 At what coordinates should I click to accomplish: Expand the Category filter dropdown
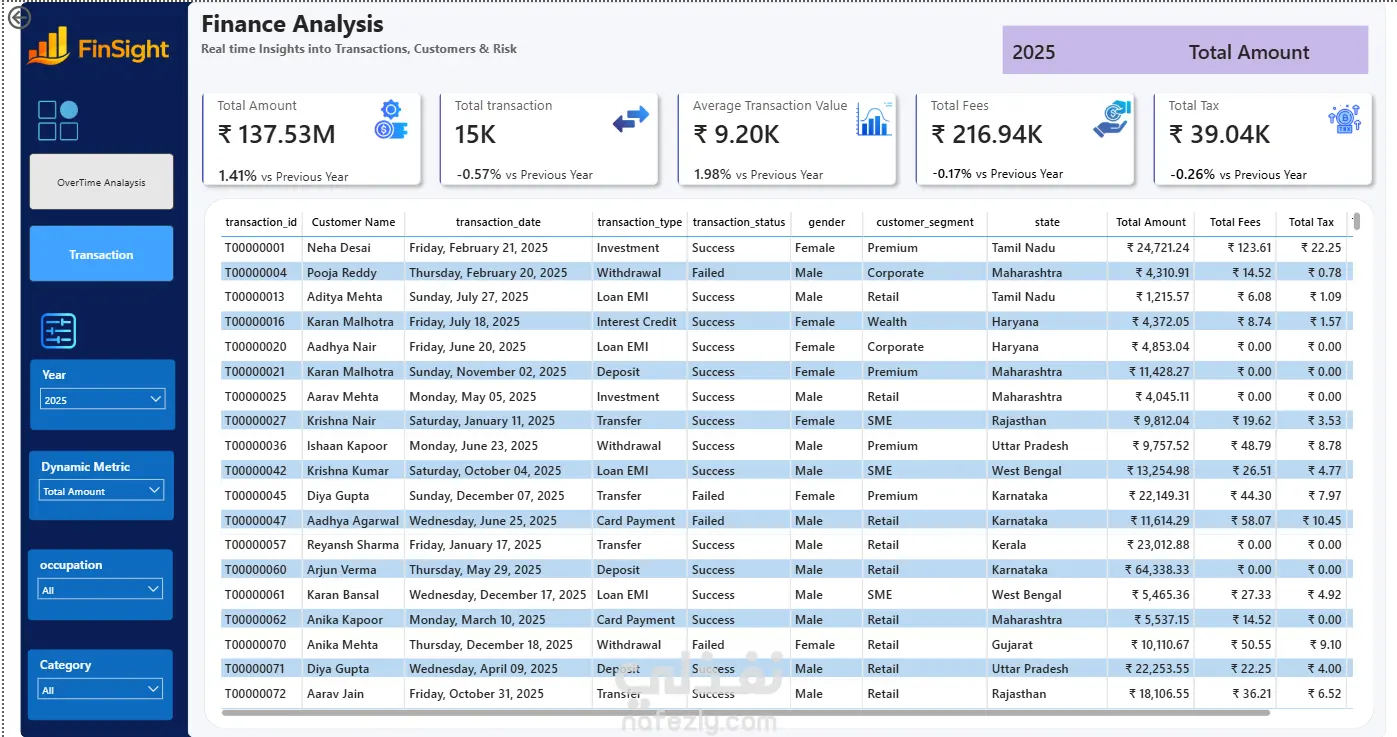100,689
